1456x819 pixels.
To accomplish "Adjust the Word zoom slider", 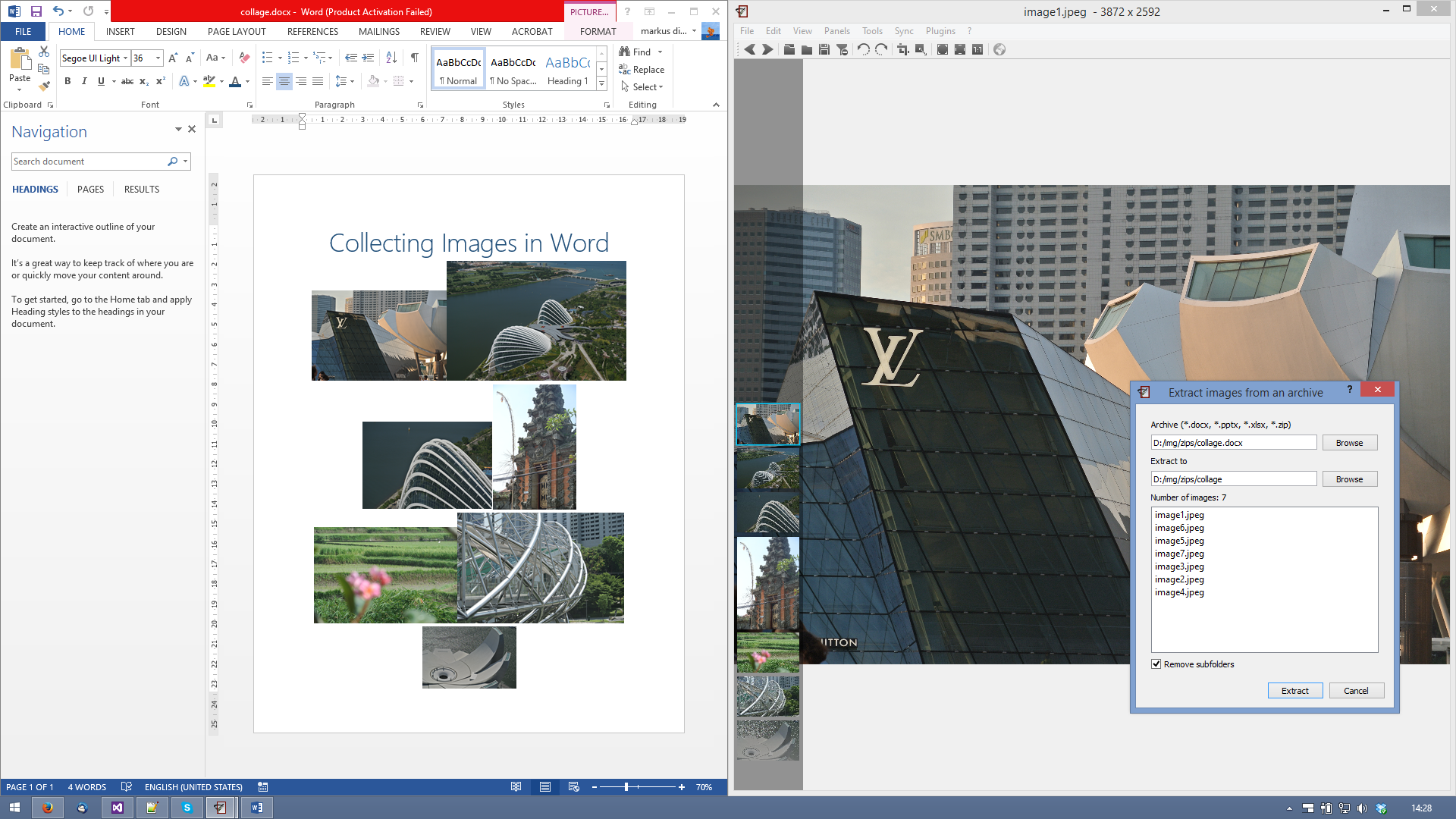I will (x=626, y=787).
